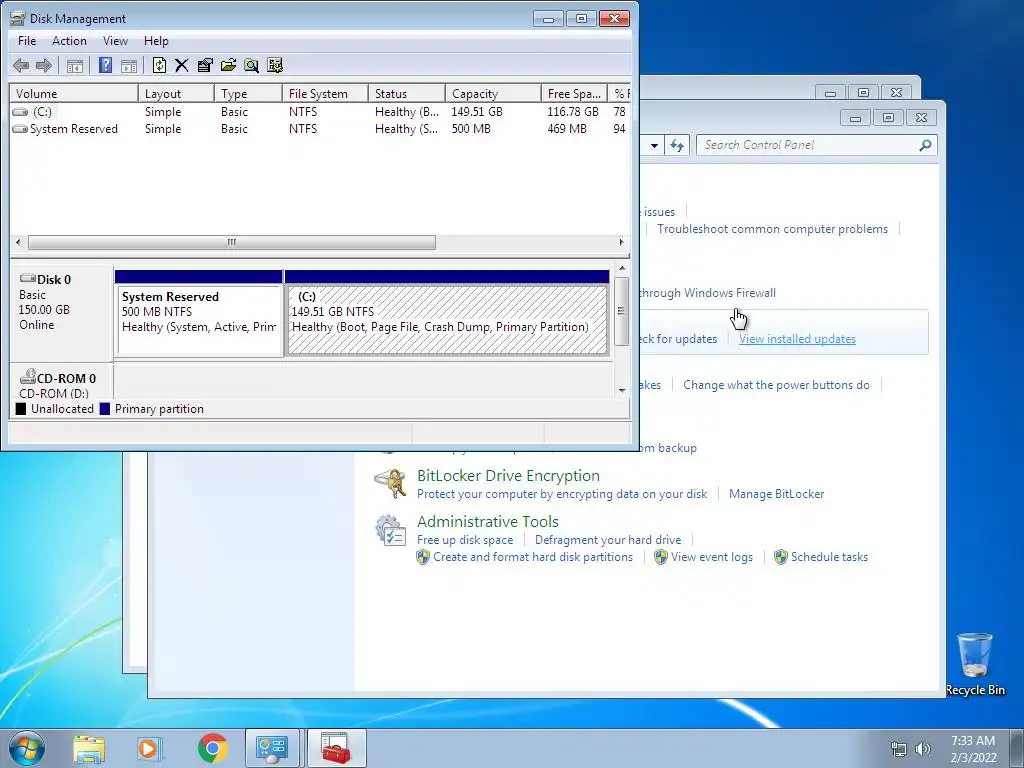Open File Explorer from taskbar
The image size is (1024, 768).
click(x=89, y=748)
